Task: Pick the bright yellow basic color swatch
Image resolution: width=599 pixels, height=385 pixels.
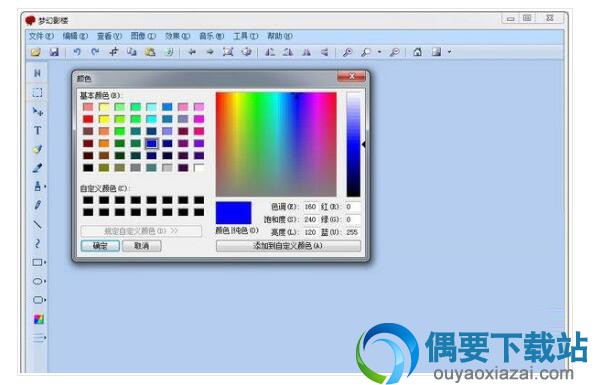Action: pos(104,119)
